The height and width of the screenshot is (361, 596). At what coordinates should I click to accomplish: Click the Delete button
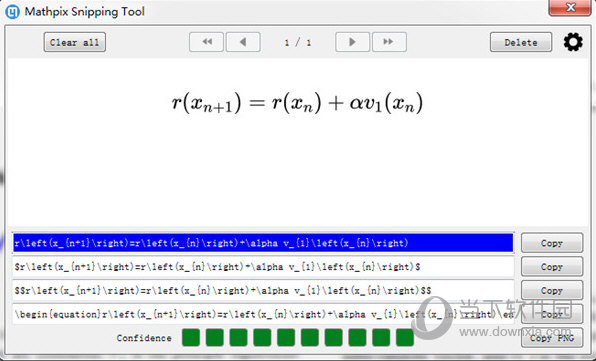point(521,42)
